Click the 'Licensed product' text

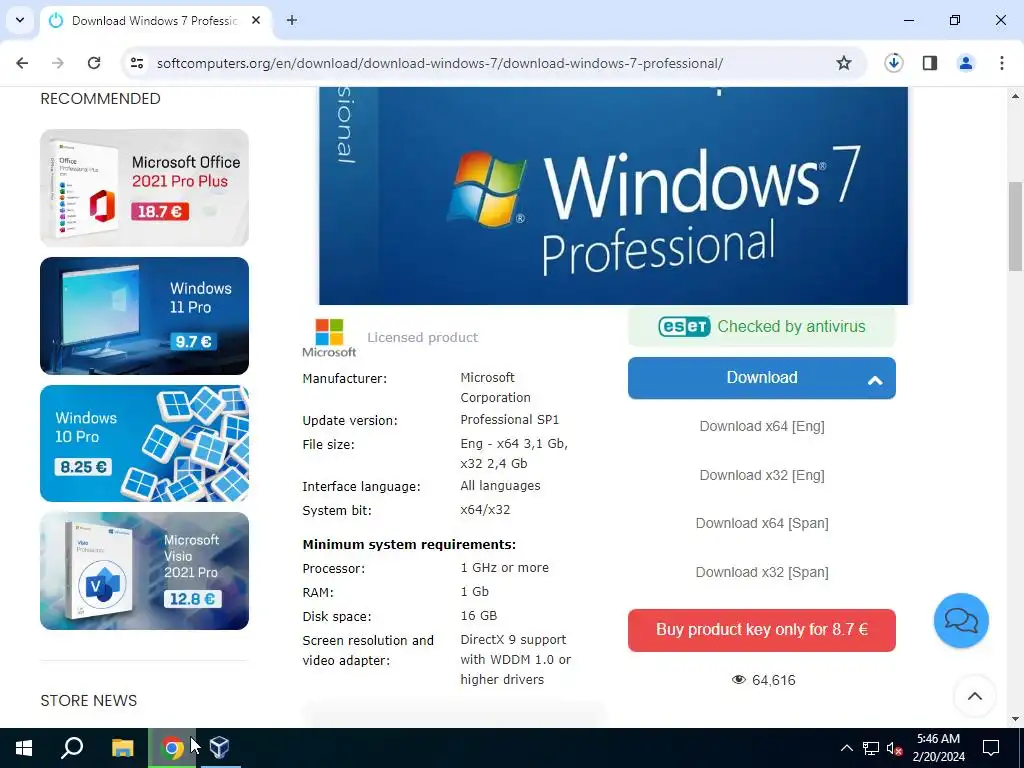[423, 338]
